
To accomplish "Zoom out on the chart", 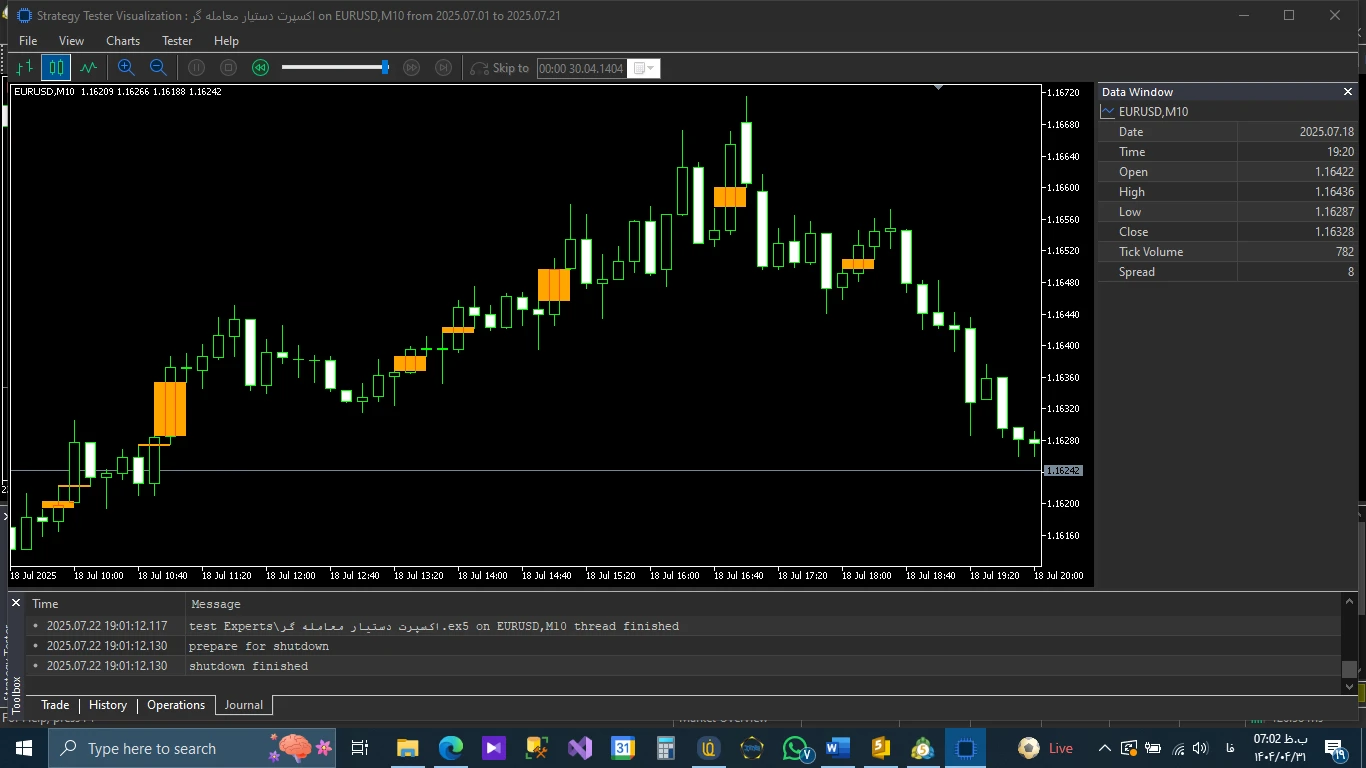I will [x=158, y=68].
